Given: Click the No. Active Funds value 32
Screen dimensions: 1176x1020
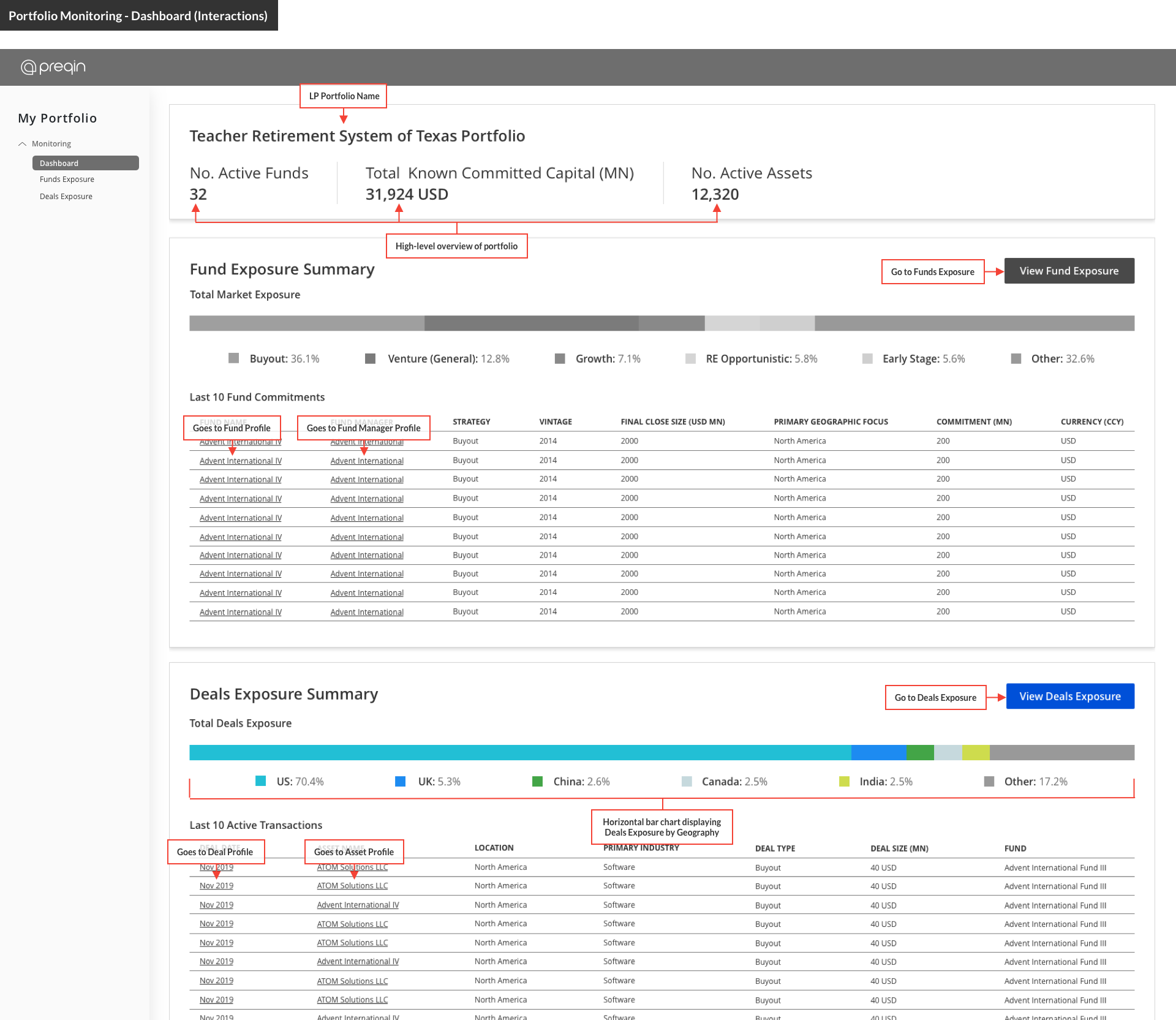Looking at the screenshot, I should point(198,195).
